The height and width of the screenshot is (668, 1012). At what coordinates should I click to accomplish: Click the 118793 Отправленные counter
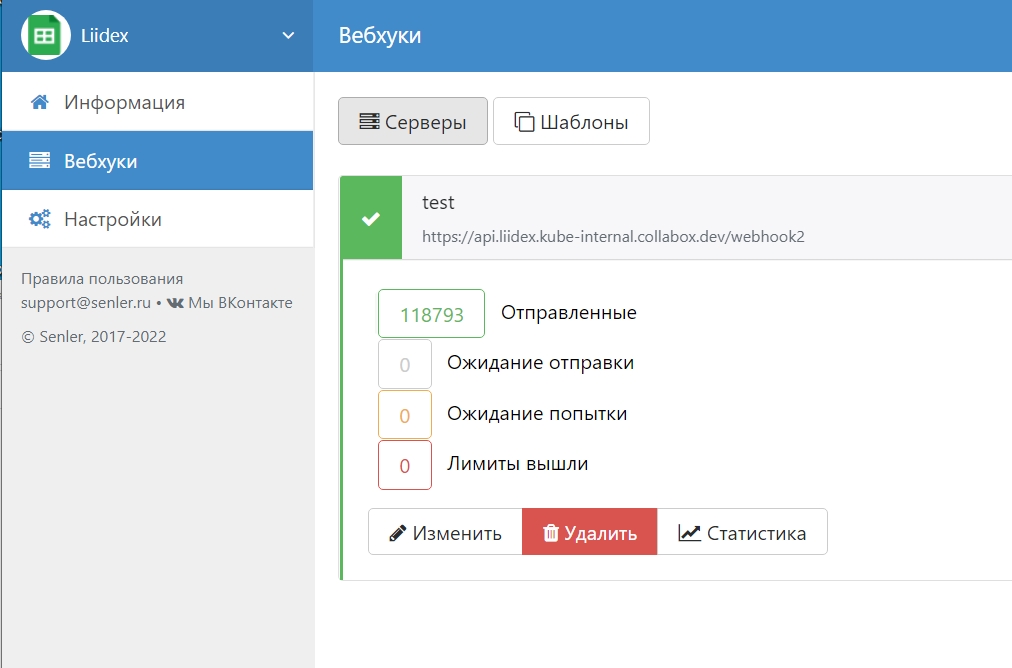point(431,314)
